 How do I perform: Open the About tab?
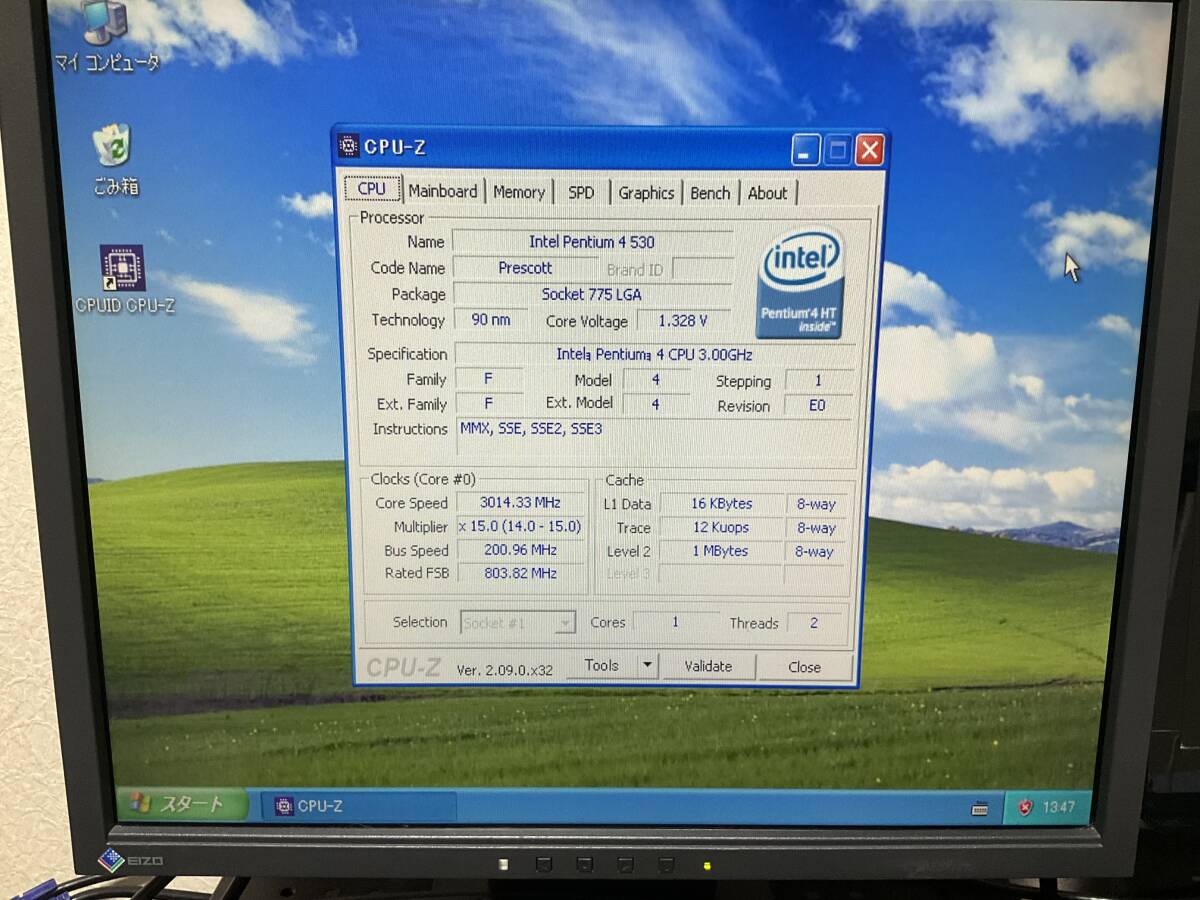pyautogui.click(x=768, y=193)
